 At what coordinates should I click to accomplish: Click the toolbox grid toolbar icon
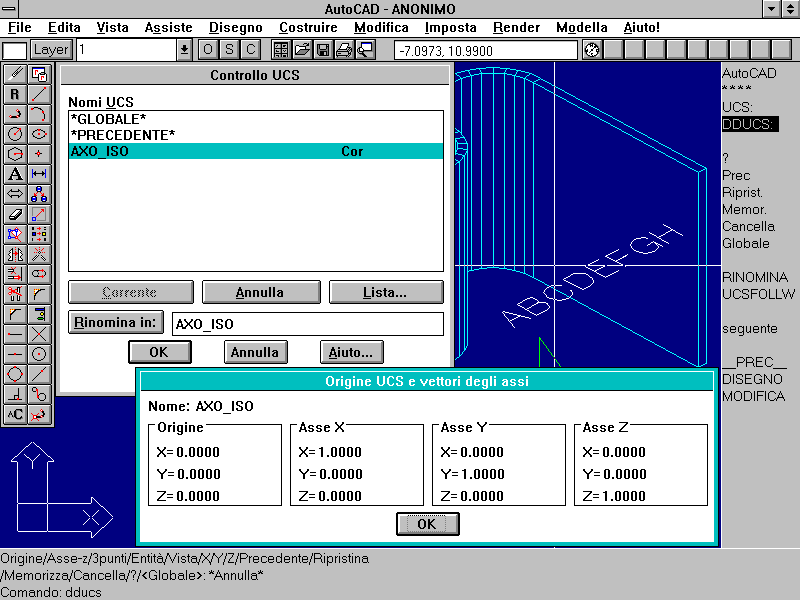pos(281,50)
